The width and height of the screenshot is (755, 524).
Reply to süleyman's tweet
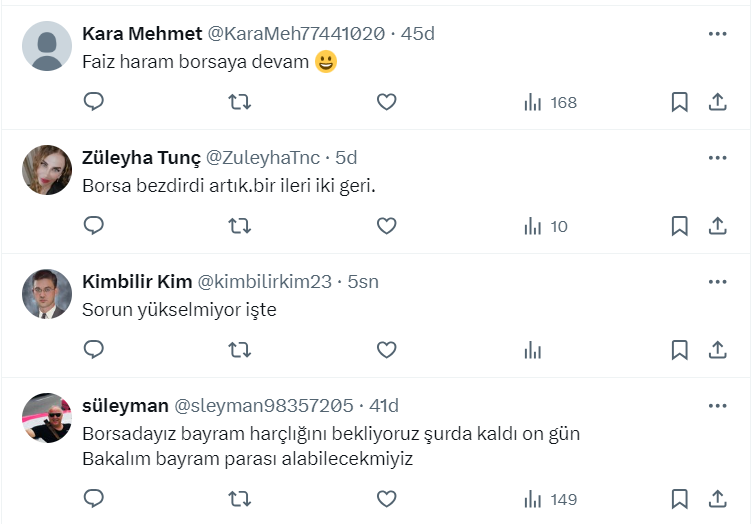[94, 498]
